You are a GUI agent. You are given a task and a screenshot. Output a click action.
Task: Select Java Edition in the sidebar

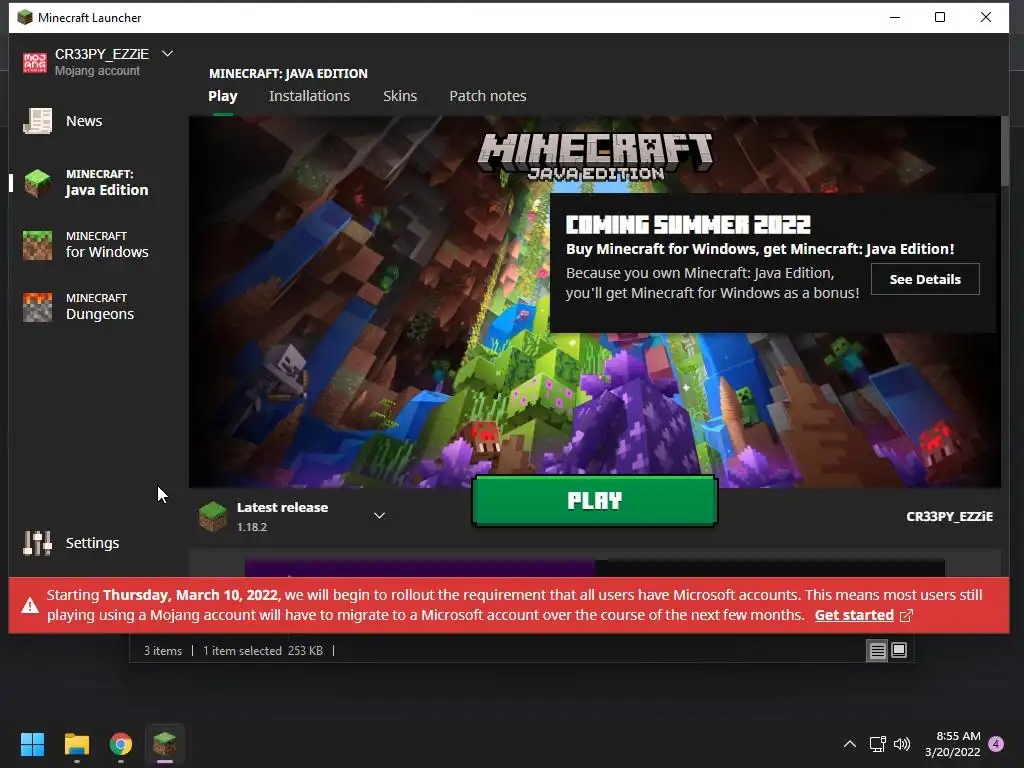tap(107, 183)
